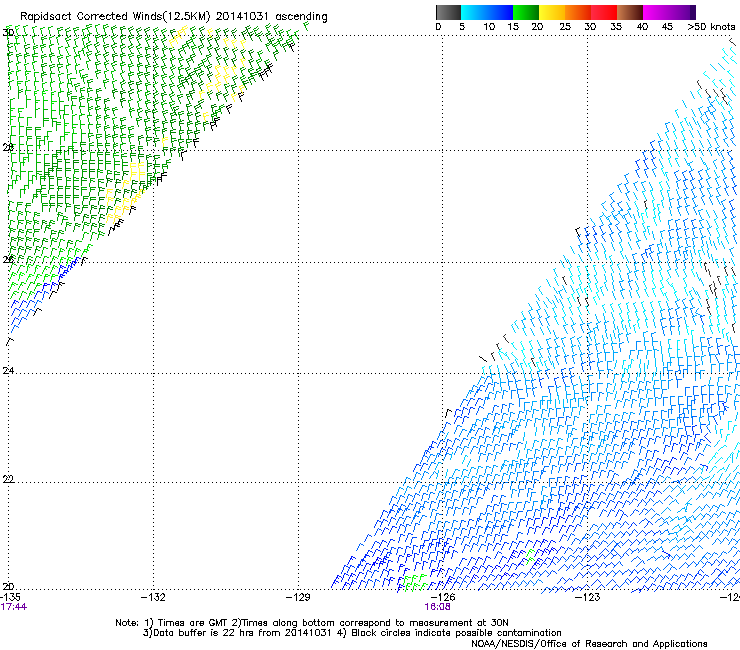The height and width of the screenshot is (650, 740).
Task: Click the latitude label 26
Action: 8,259
